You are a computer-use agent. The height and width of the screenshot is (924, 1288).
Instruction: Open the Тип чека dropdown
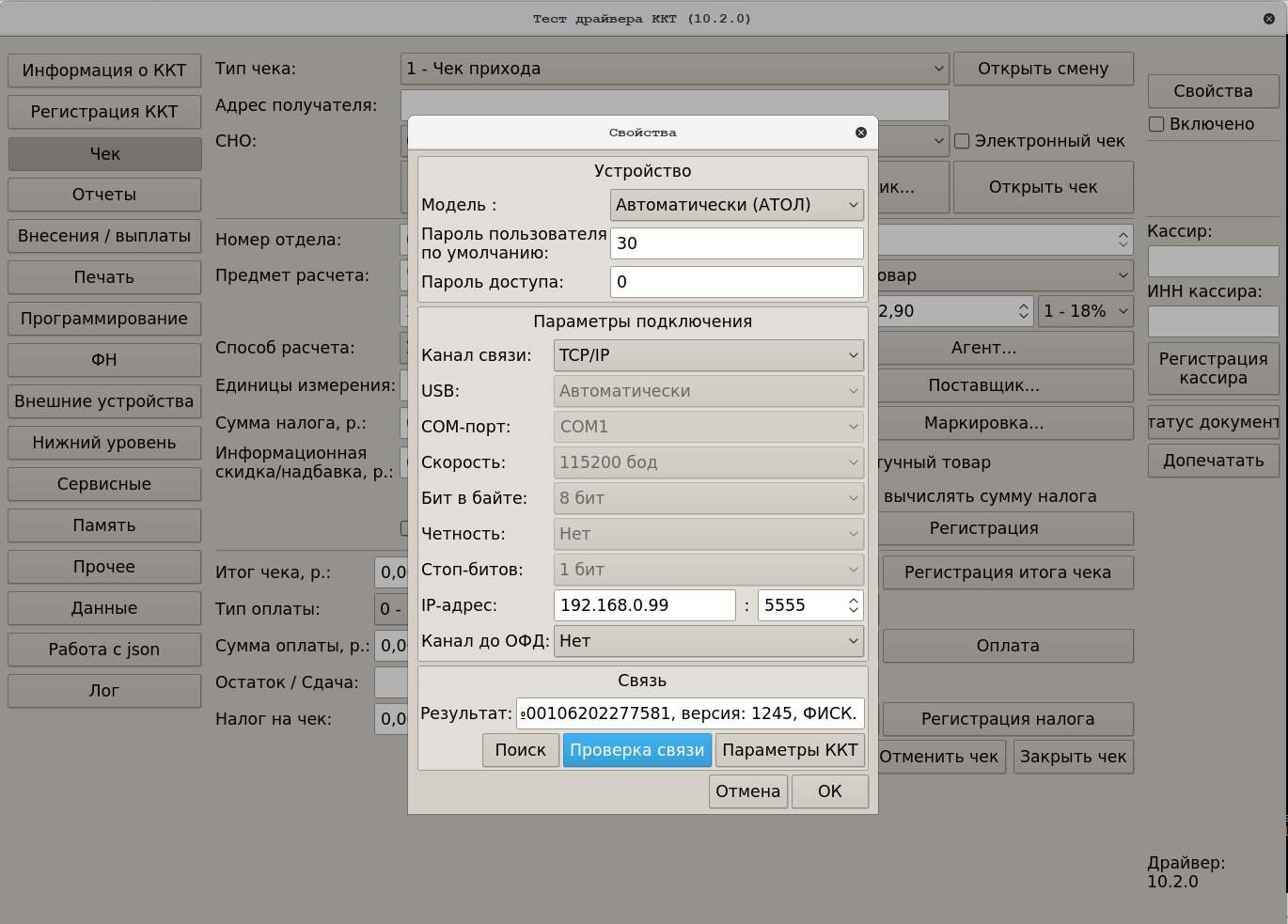[x=674, y=69]
